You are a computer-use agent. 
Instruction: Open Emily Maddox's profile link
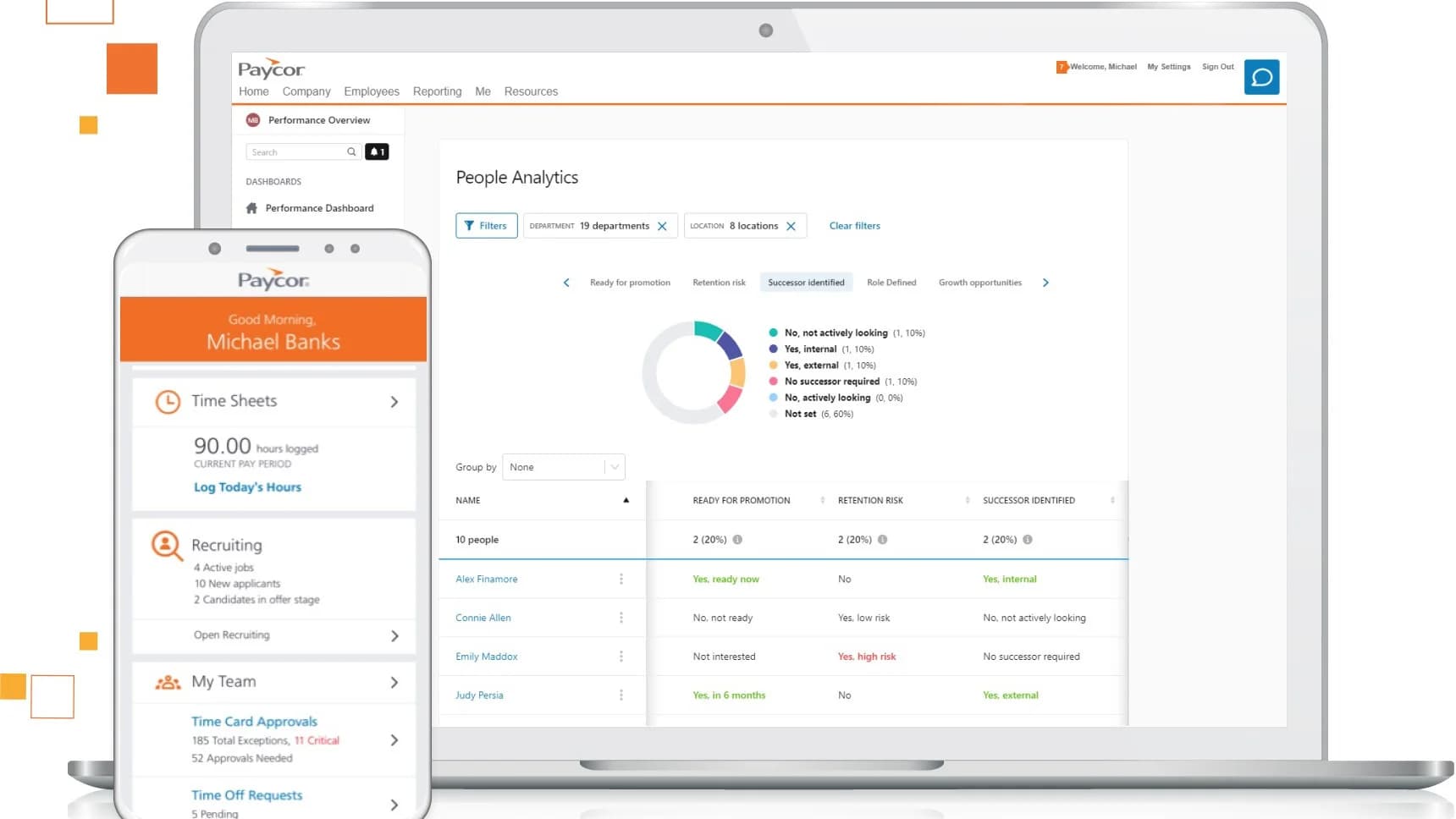click(x=487, y=657)
